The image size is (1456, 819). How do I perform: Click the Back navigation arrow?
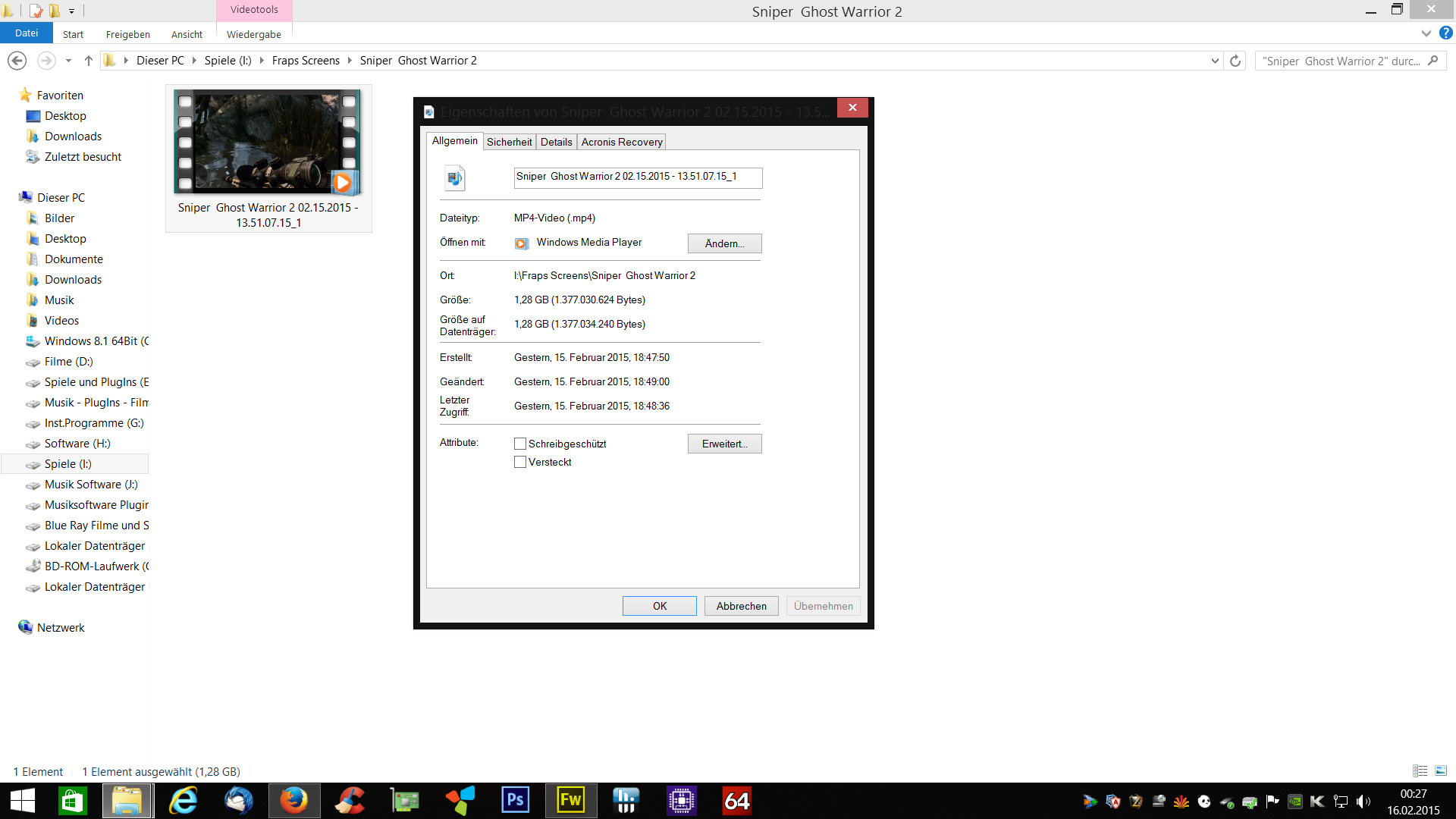coord(17,61)
